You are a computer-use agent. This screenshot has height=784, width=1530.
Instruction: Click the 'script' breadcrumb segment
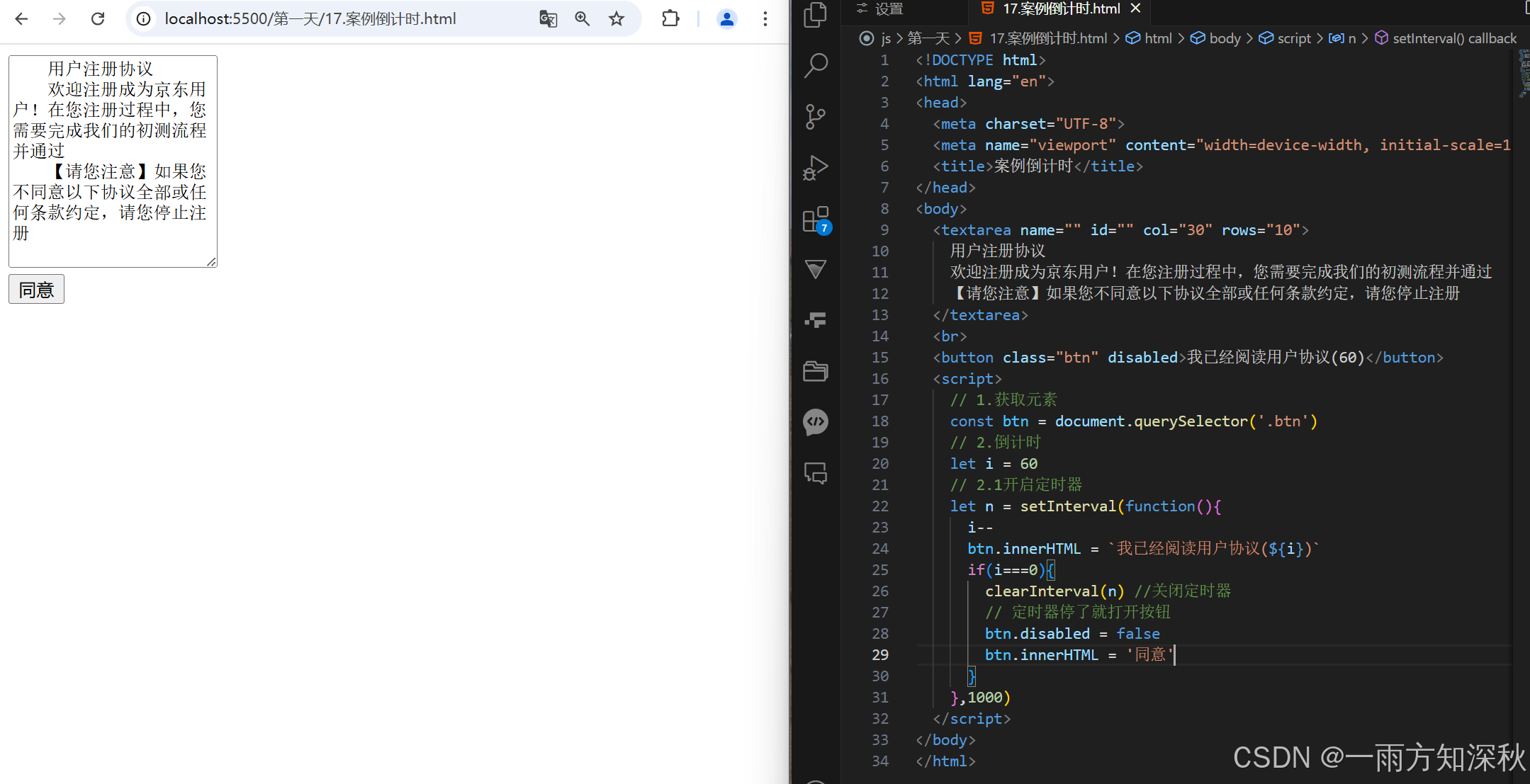(1293, 38)
